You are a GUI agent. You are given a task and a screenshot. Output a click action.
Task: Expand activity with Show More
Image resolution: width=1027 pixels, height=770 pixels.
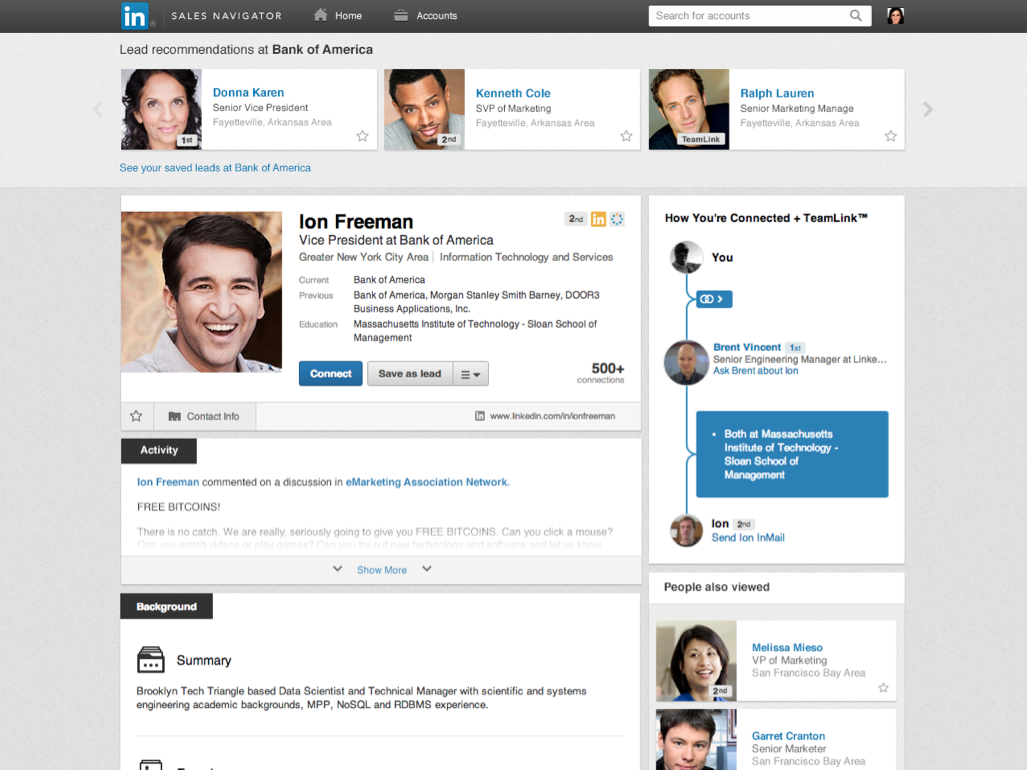point(382,570)
